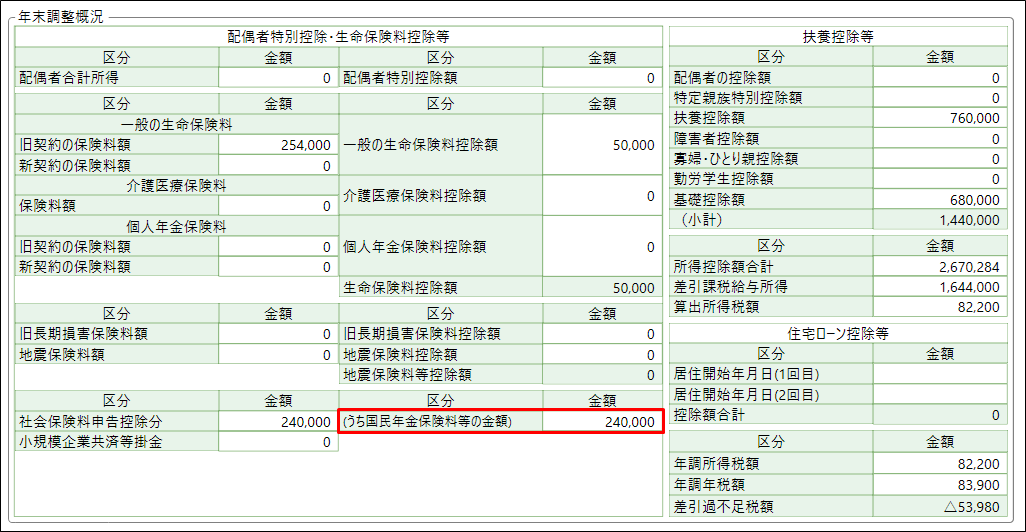Select 新契約の保険料額 field under 一般の生命保険料
Image resolution: width=1026 pixels, height=532 pixels.
277,165
